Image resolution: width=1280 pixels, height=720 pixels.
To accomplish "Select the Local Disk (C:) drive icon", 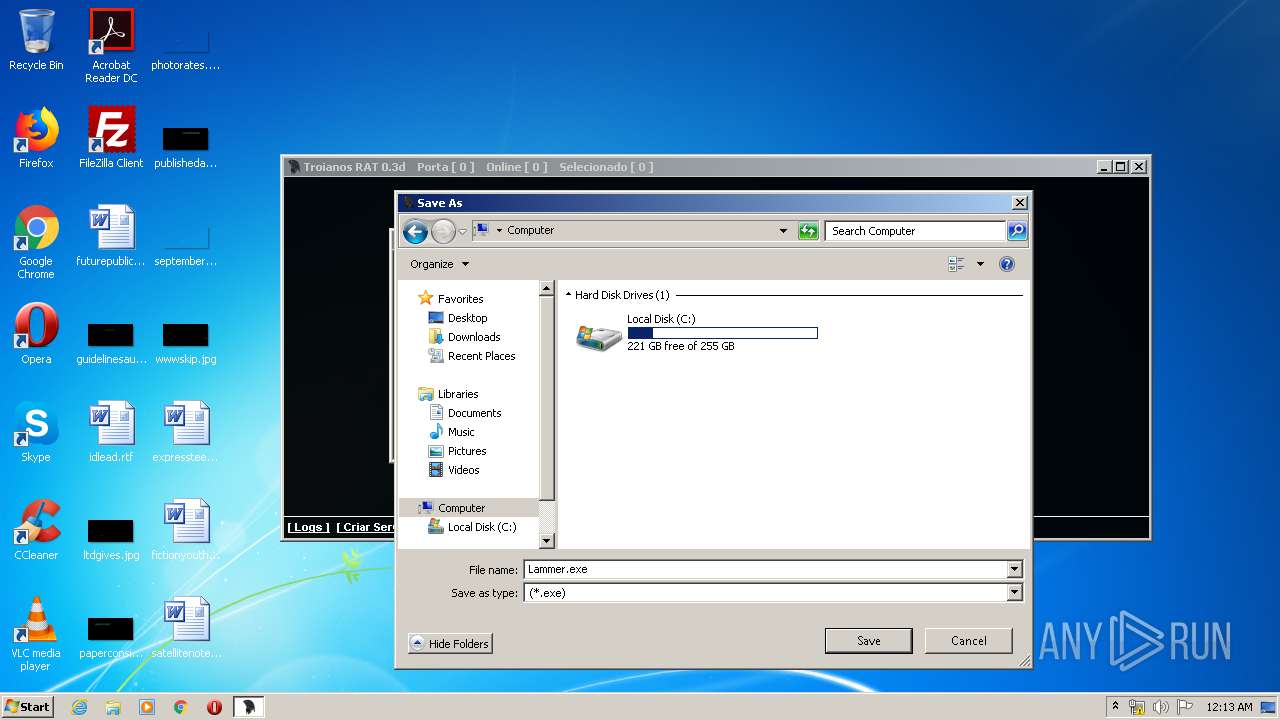I will pos(599,337).
